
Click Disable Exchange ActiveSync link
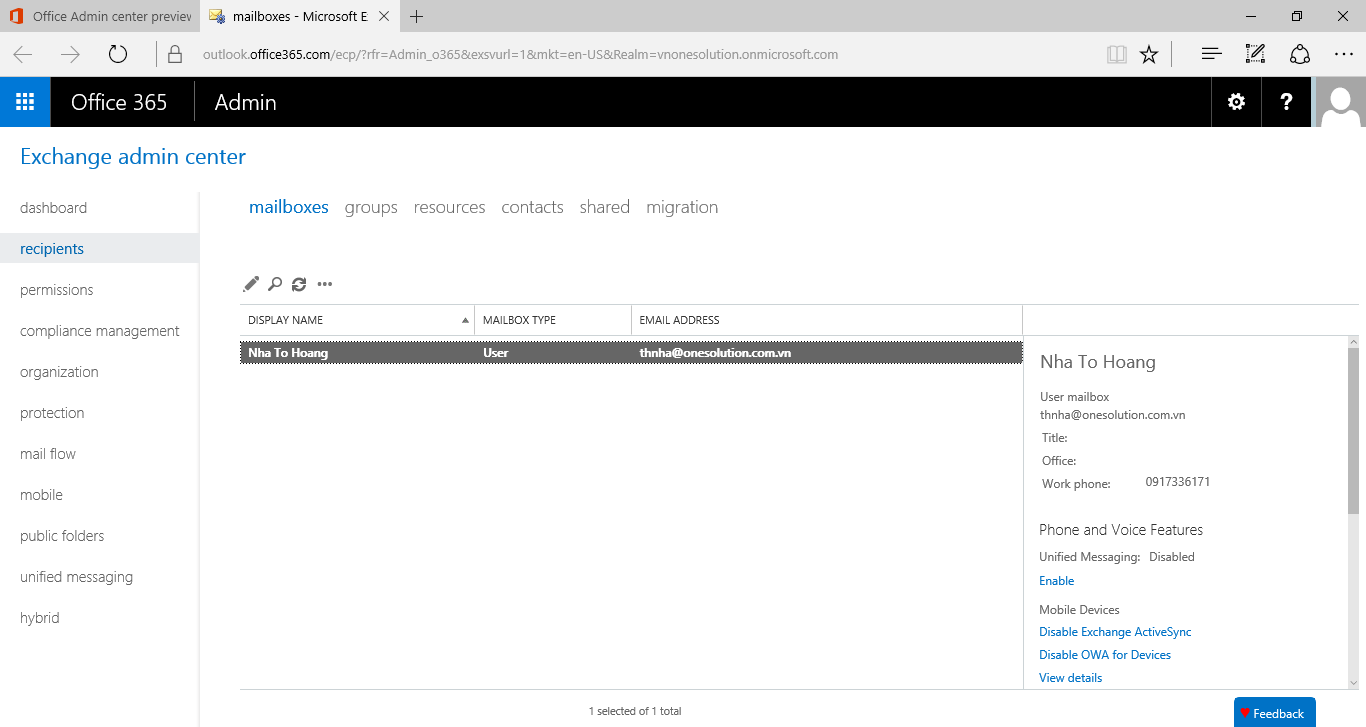click(1115, 632)
